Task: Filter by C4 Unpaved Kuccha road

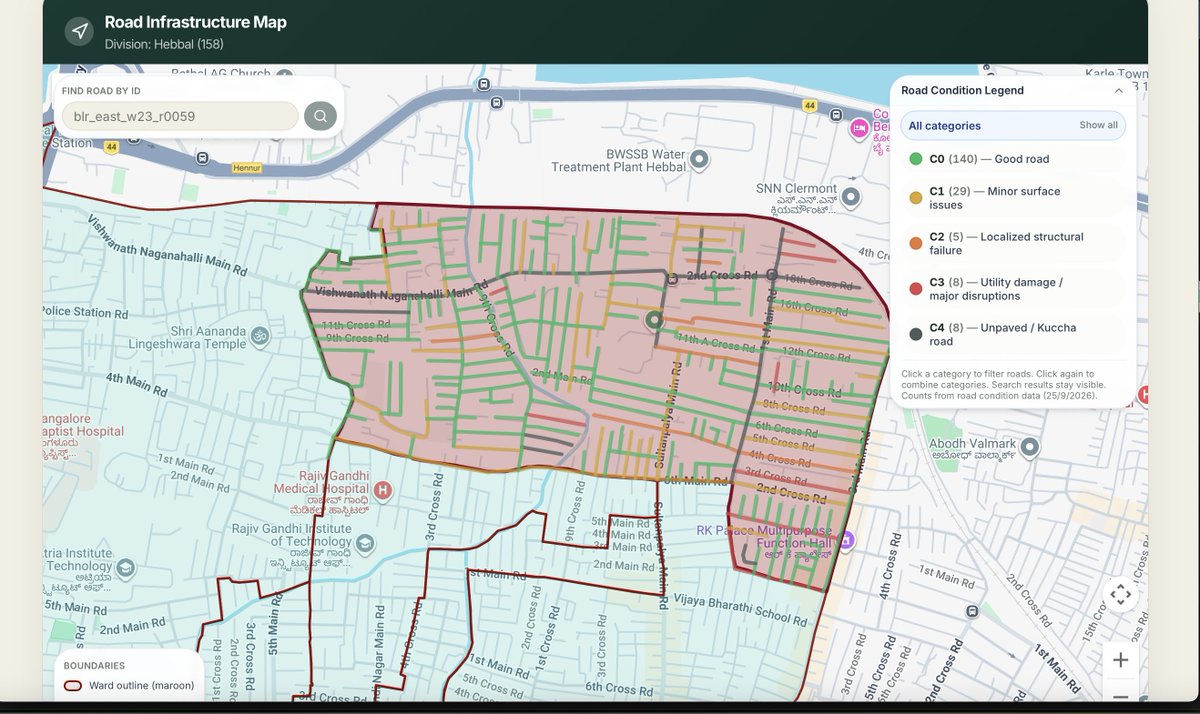Action: point(1013,334)
